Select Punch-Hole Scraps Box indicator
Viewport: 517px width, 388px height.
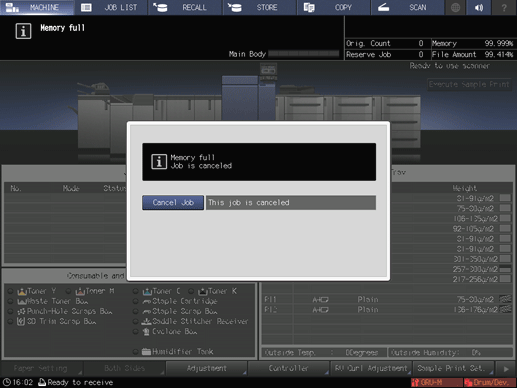[10, 311]
